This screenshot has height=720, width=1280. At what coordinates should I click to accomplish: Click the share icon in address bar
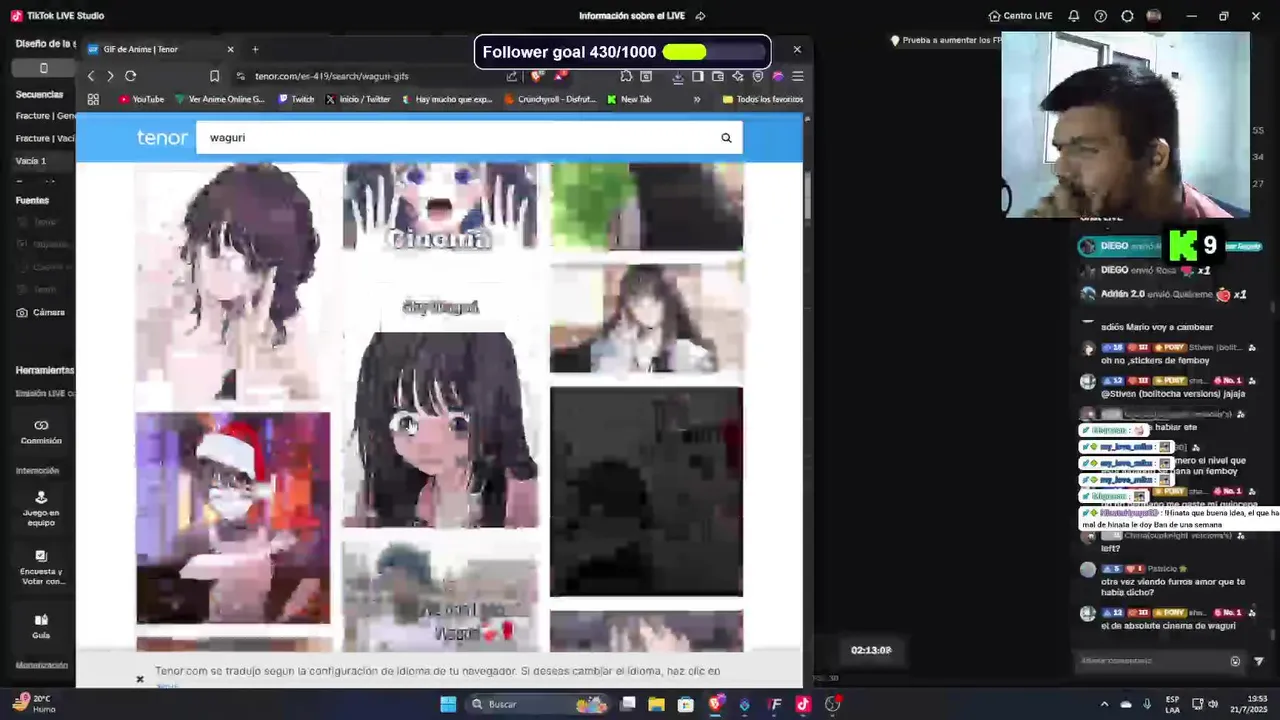[512, 76]
